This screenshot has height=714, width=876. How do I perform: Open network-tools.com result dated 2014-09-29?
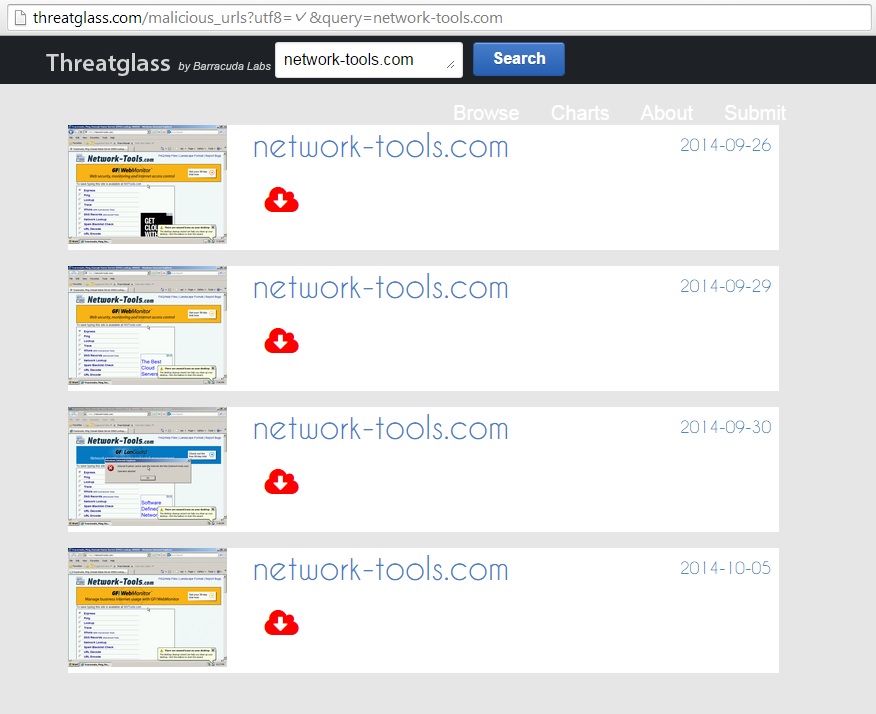coord(380,288)
